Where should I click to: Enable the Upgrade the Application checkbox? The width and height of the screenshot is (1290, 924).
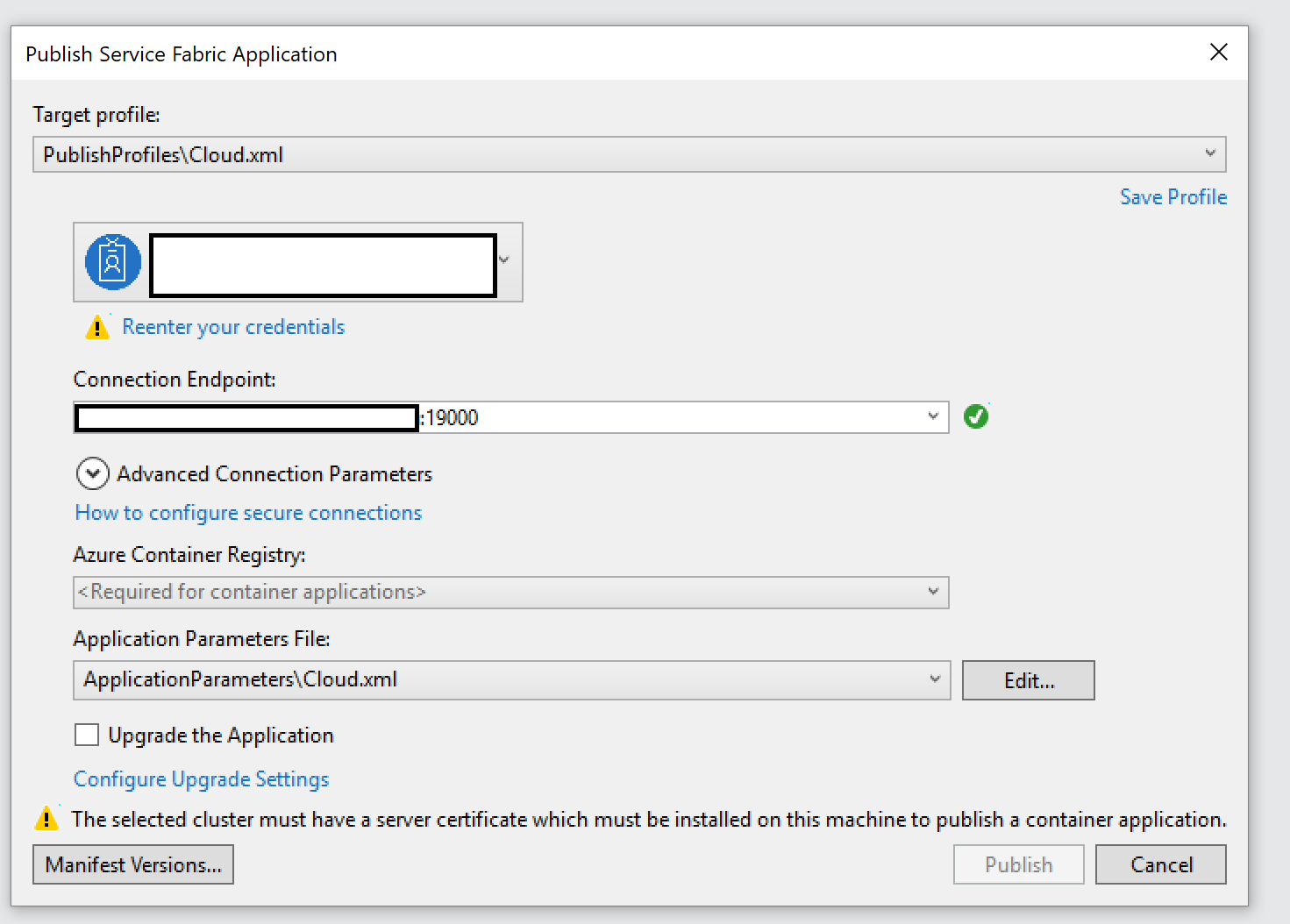[x=86, y=735]
